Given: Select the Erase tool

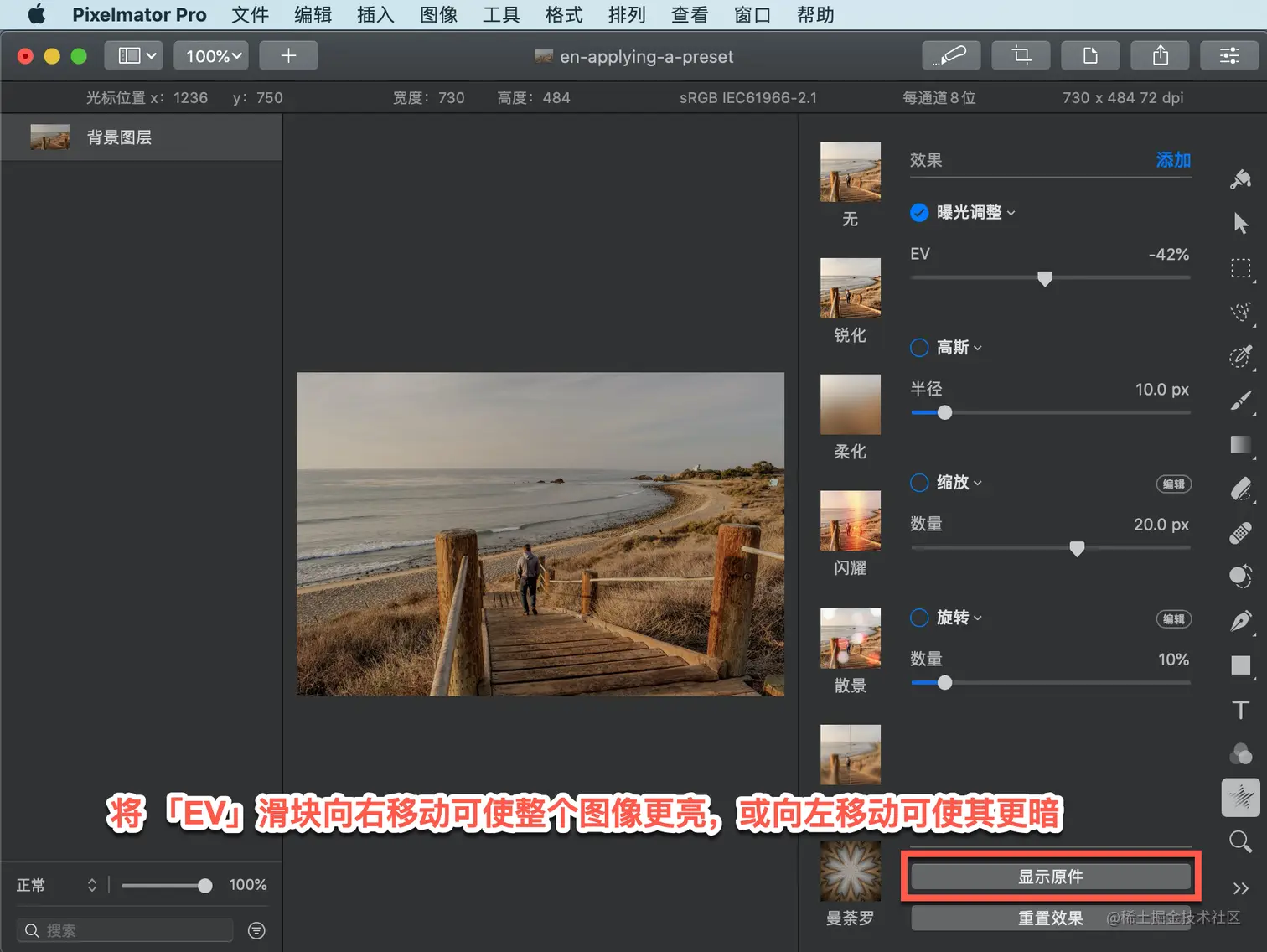Looking at the screenshot, I should click(x=1241, y=489).
